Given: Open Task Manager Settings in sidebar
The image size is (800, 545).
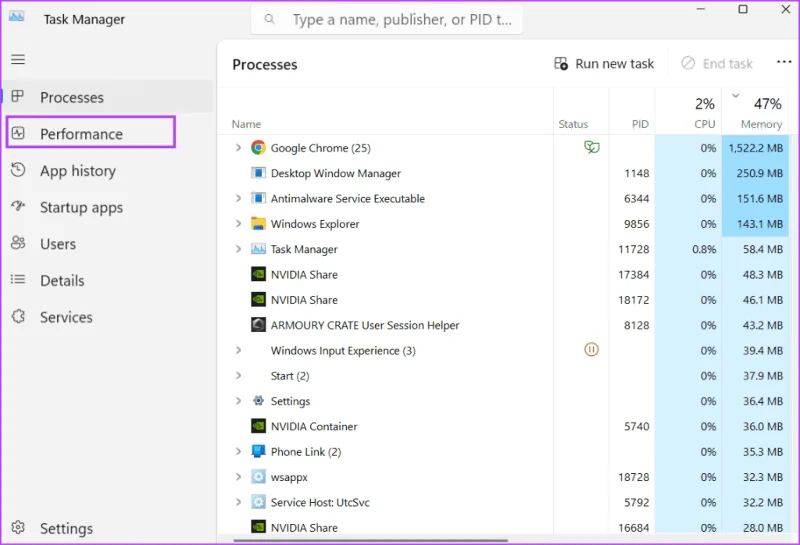Looking at the screenshot, I should click(x=108, y=528).
